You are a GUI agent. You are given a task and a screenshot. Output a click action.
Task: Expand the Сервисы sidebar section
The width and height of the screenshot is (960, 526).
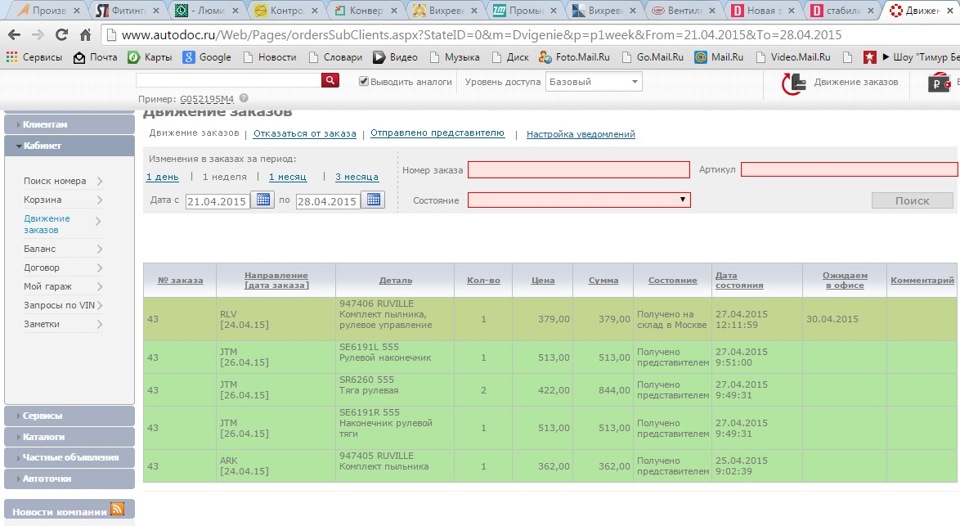click(x=69, y=416)
